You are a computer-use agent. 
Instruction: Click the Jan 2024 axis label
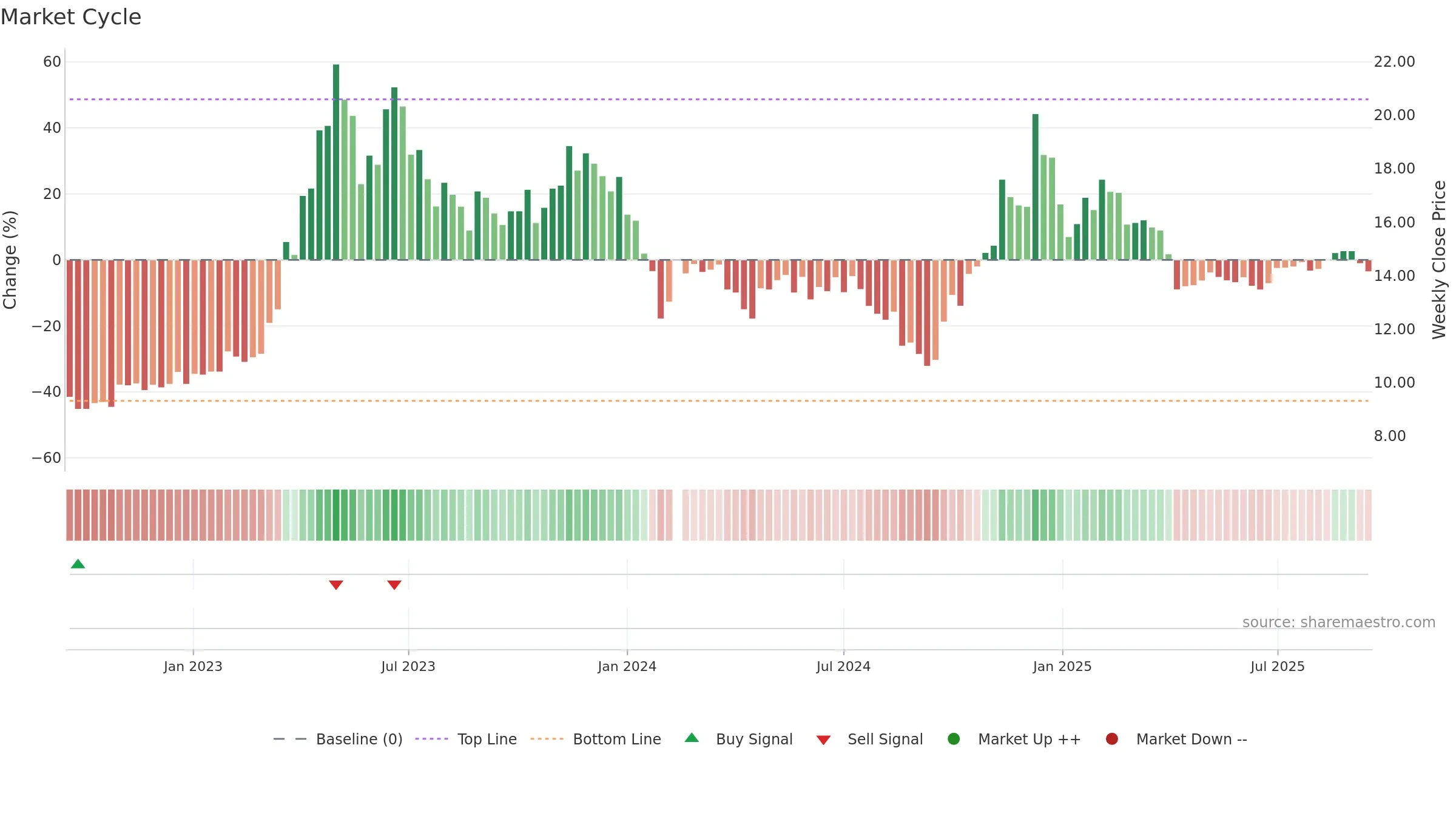(627, 666)
